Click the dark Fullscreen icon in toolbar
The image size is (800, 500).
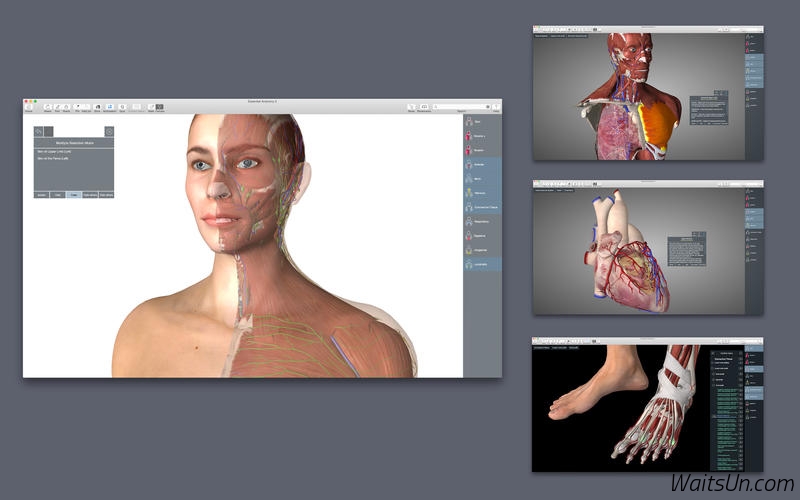[x=160, y=107]
